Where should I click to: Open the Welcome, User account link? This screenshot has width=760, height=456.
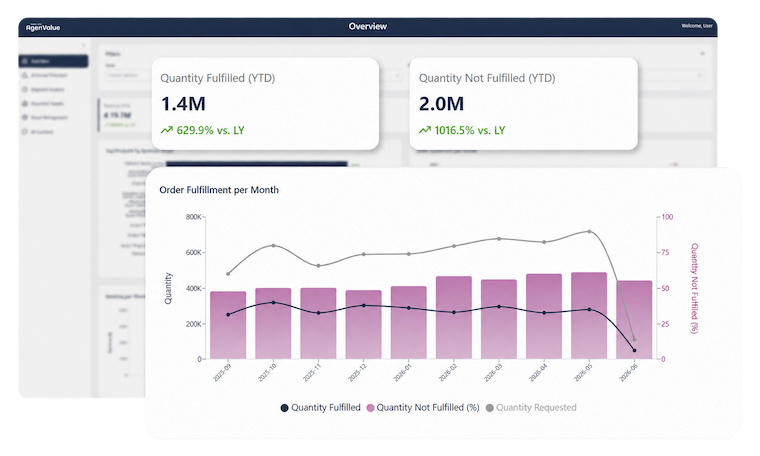(x=697, y=26)
